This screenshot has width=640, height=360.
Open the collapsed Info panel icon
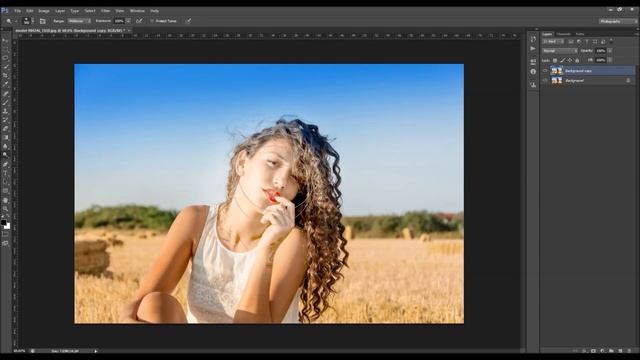(x=533, y=71)
